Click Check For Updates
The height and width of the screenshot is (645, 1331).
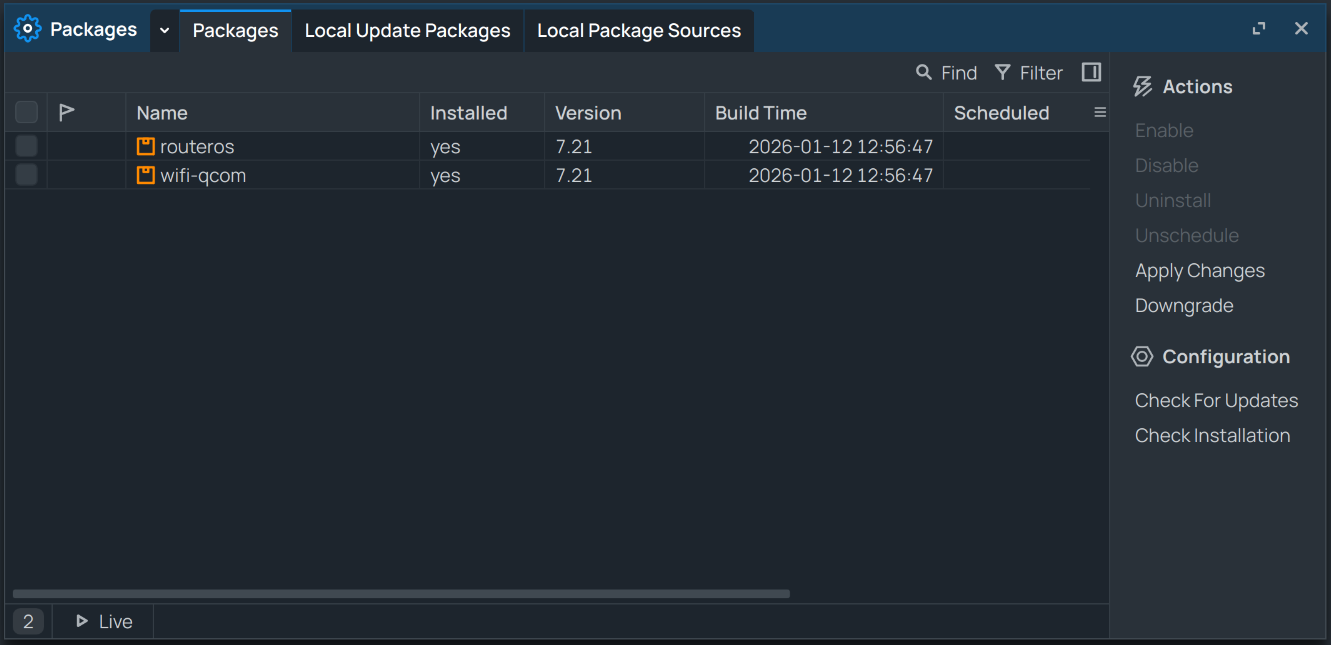[1216, 400]
